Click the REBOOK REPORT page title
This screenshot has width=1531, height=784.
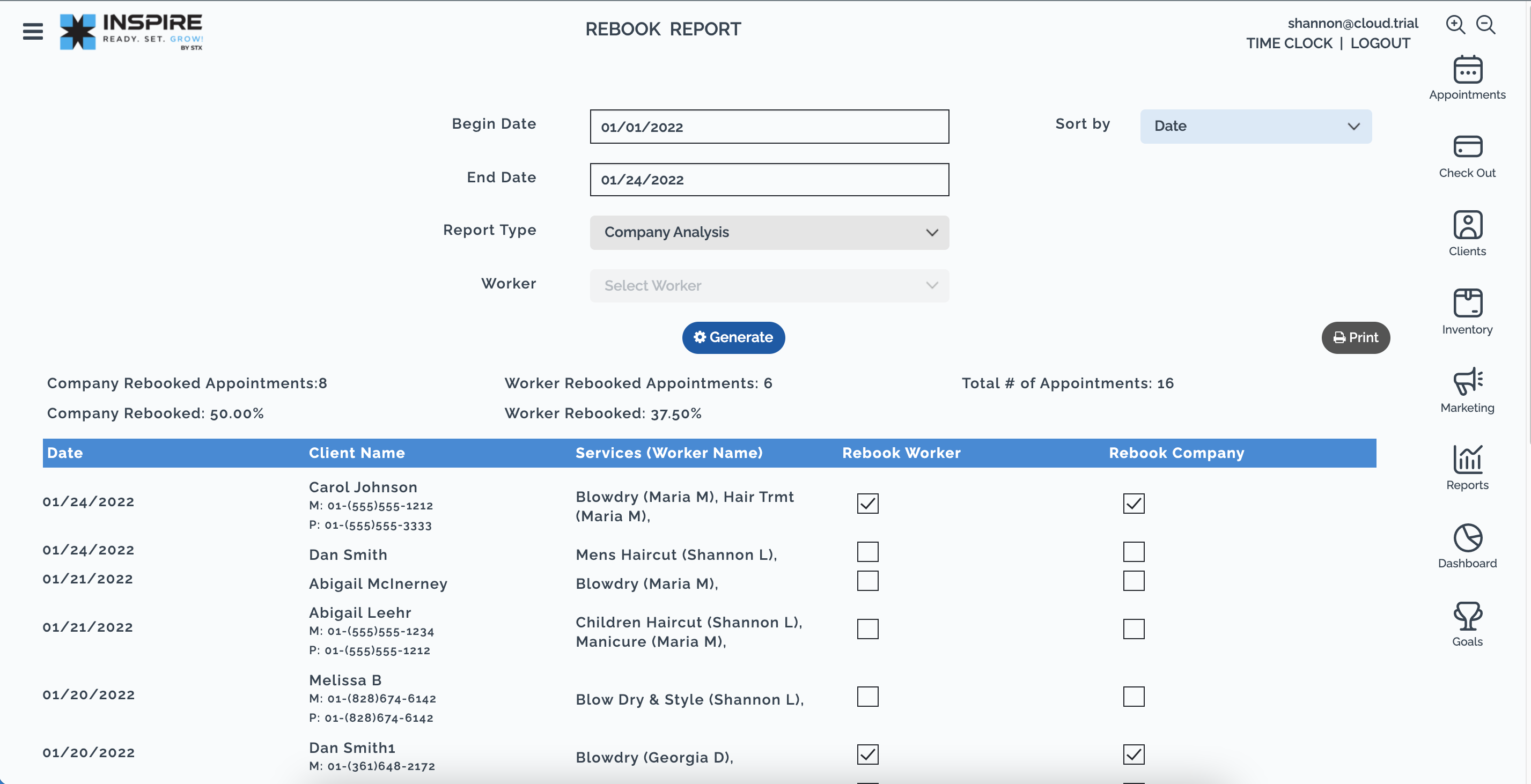[663, 29]
